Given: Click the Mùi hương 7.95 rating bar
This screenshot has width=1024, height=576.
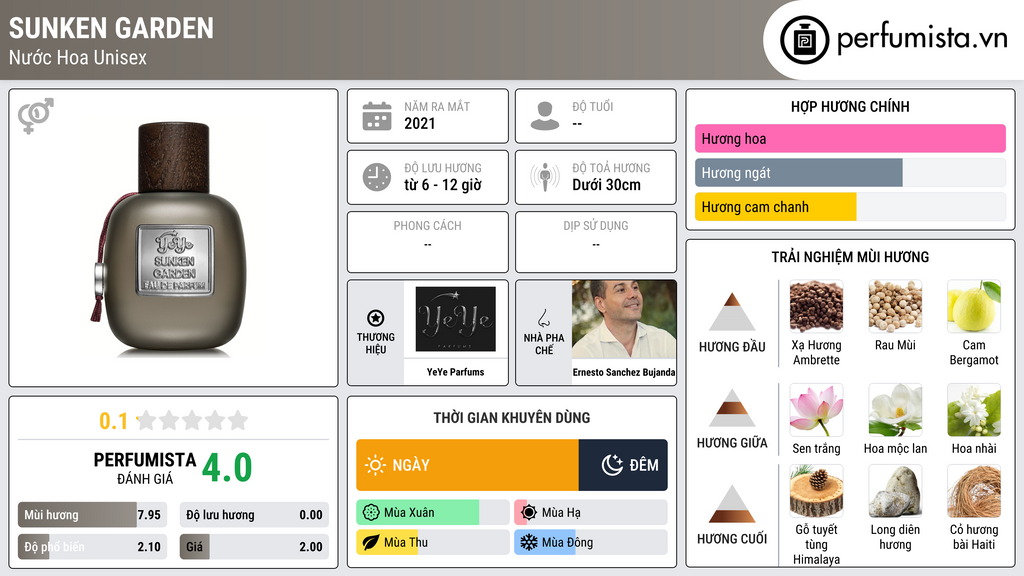Looking at the screenshot, I should (92, 515).
